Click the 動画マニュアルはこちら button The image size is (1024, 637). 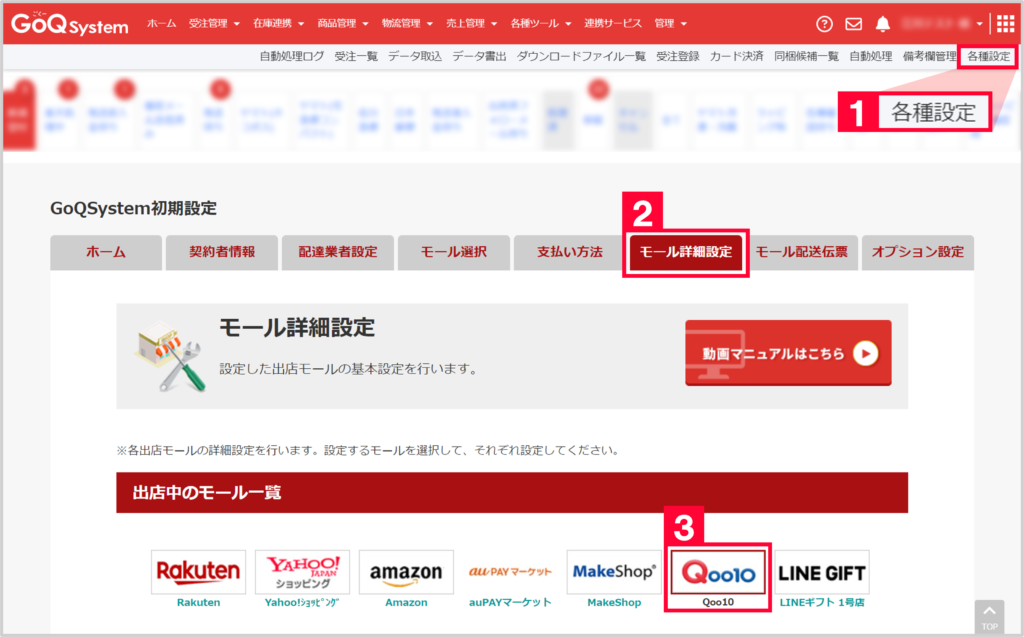(x=787, y=353)
